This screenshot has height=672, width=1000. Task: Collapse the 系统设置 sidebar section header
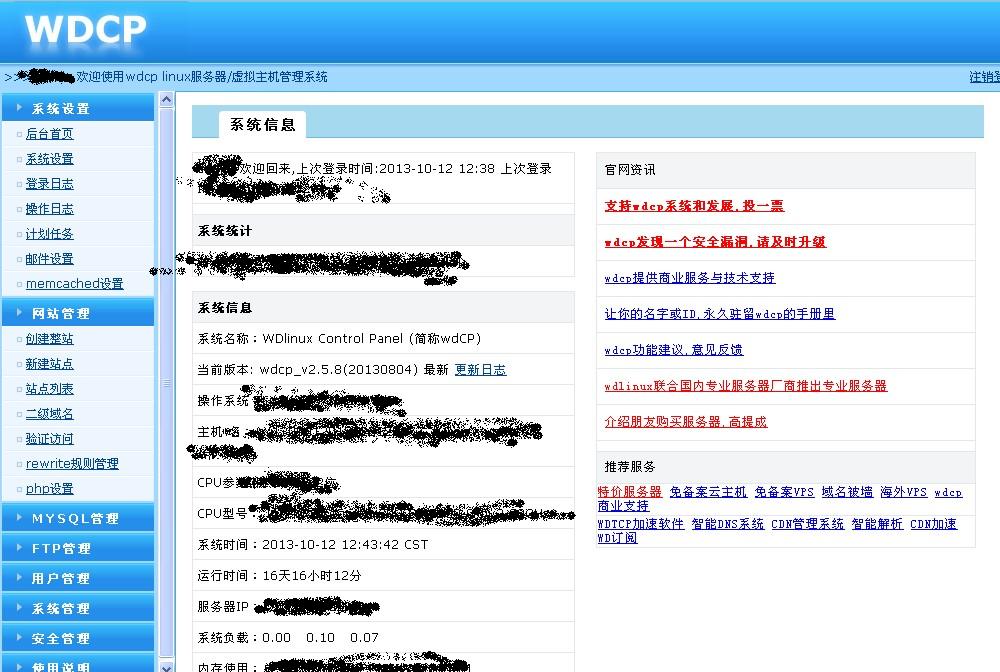tap(78, 108)
